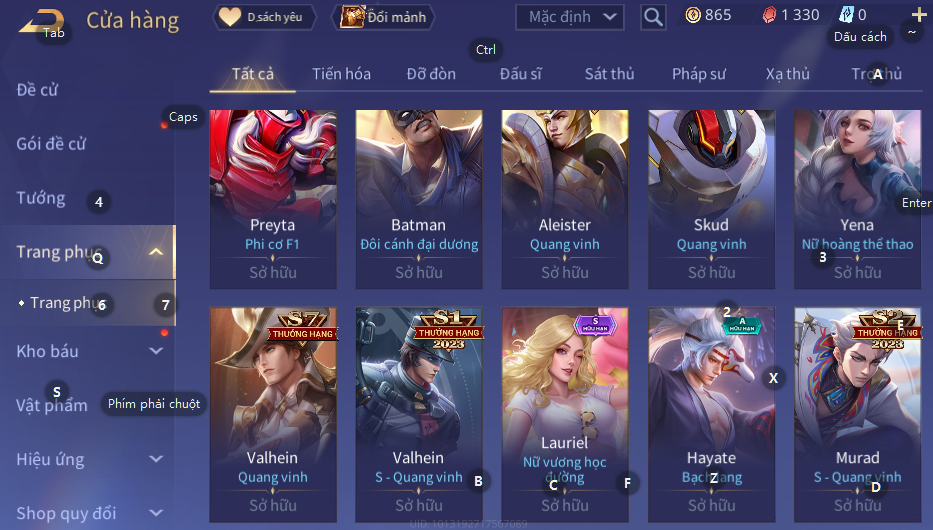The width and height of the screenshot is (933, 530).
Task: Select the Batman Đôi cánh đại dương skin
Action: click(x=419, y=199)
